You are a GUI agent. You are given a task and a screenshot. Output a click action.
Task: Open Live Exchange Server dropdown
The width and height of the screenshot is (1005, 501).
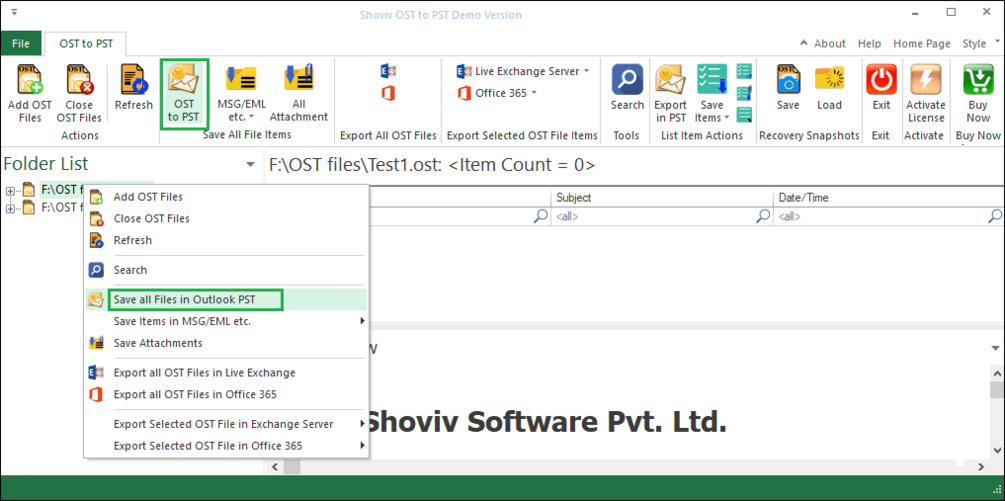(523, 71)
